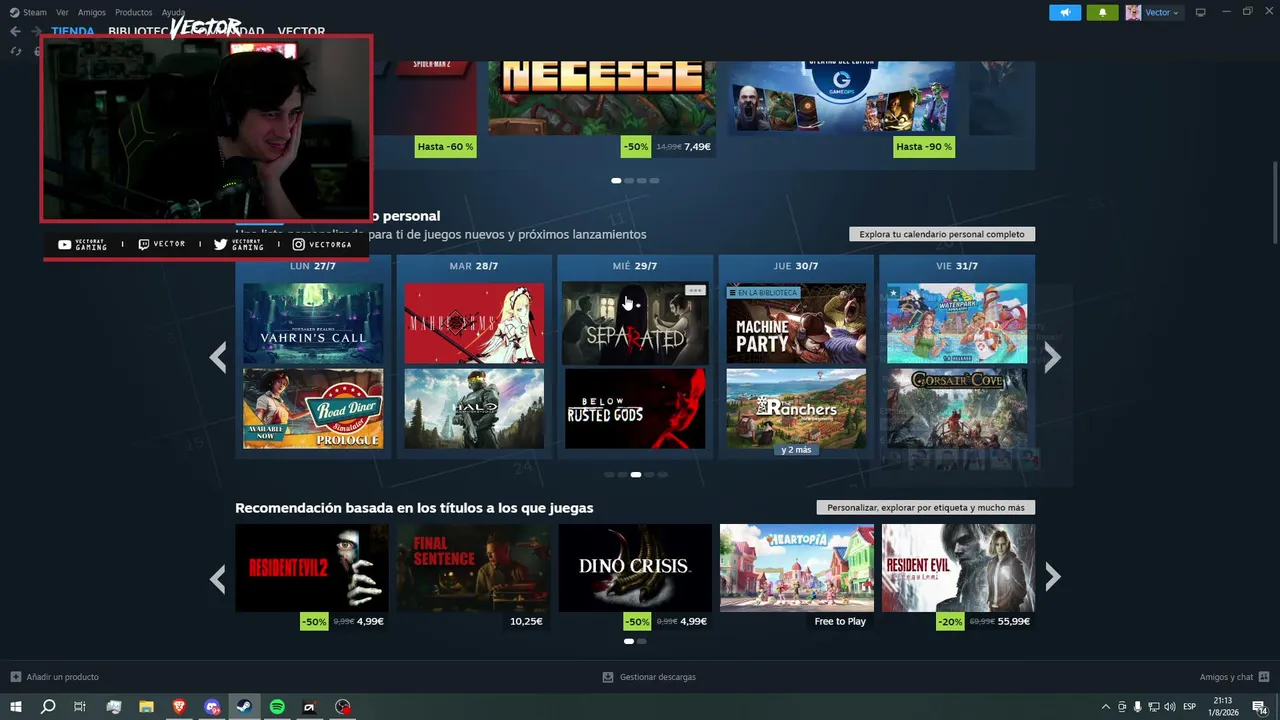Open Windows search from the taskbar
The image size is (1280, 720).
coord(47,707)
